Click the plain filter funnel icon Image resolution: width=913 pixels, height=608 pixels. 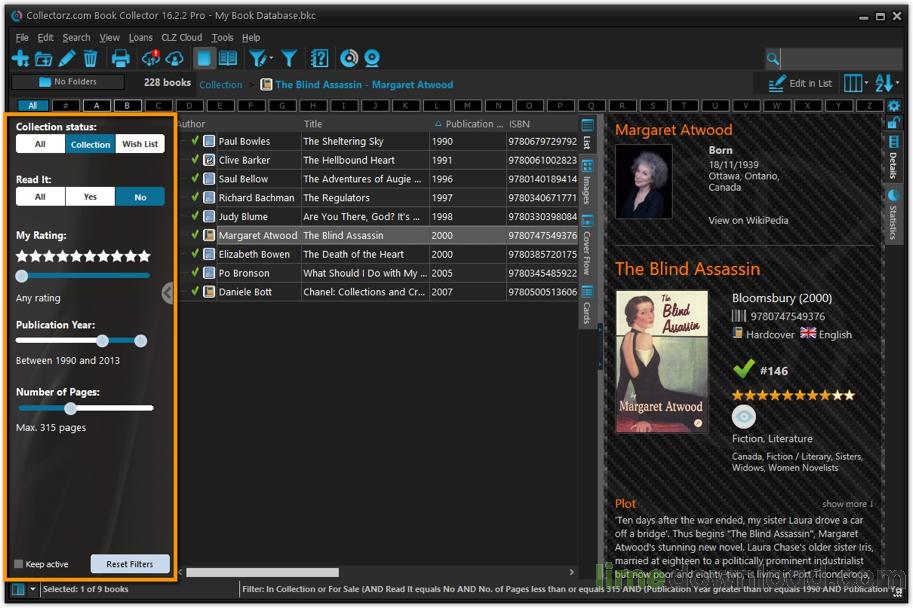pos(289,58)
